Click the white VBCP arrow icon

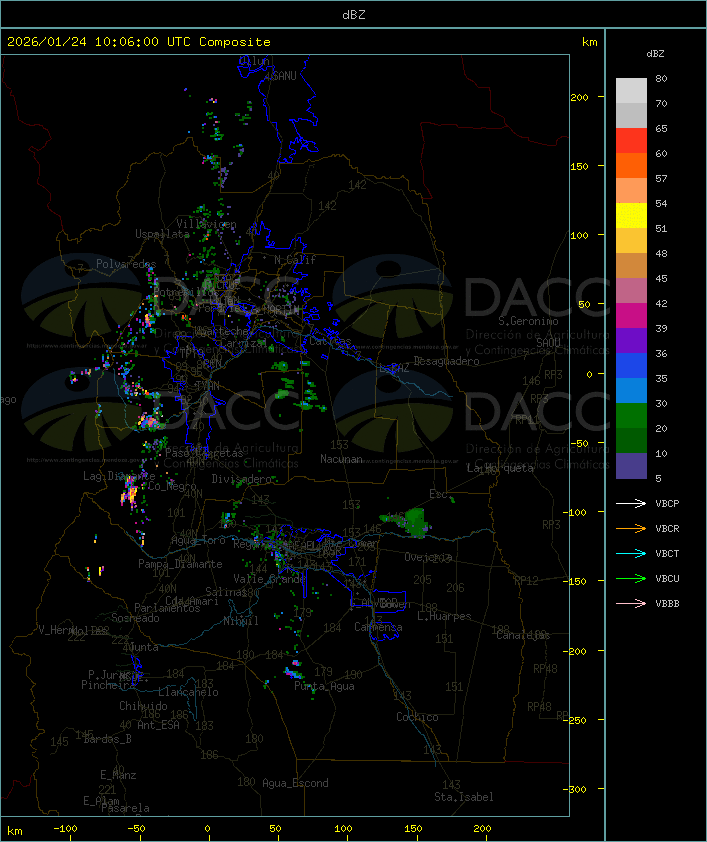click(x=631, y=504)
